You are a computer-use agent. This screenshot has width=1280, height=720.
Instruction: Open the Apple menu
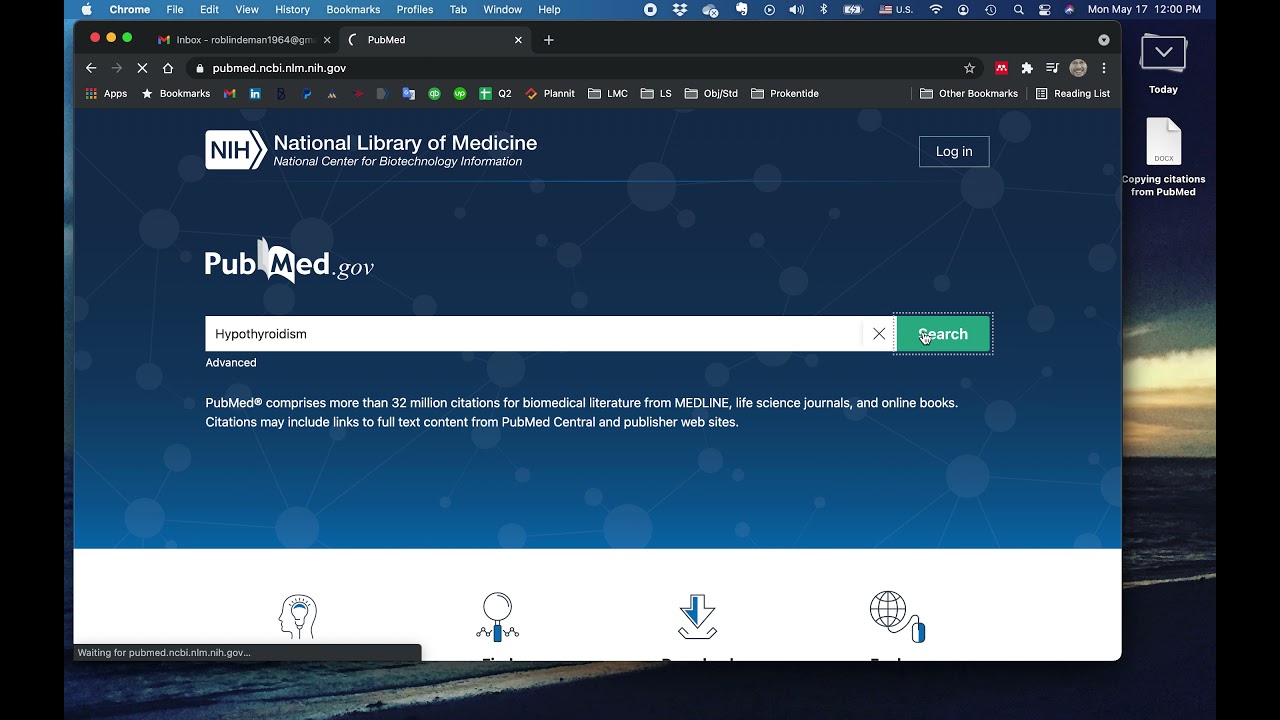click(x=86, y=9)
